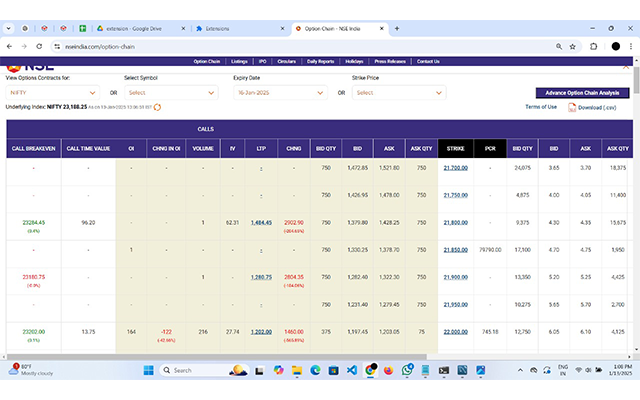Switch to the Extensions browser tab

239,29
